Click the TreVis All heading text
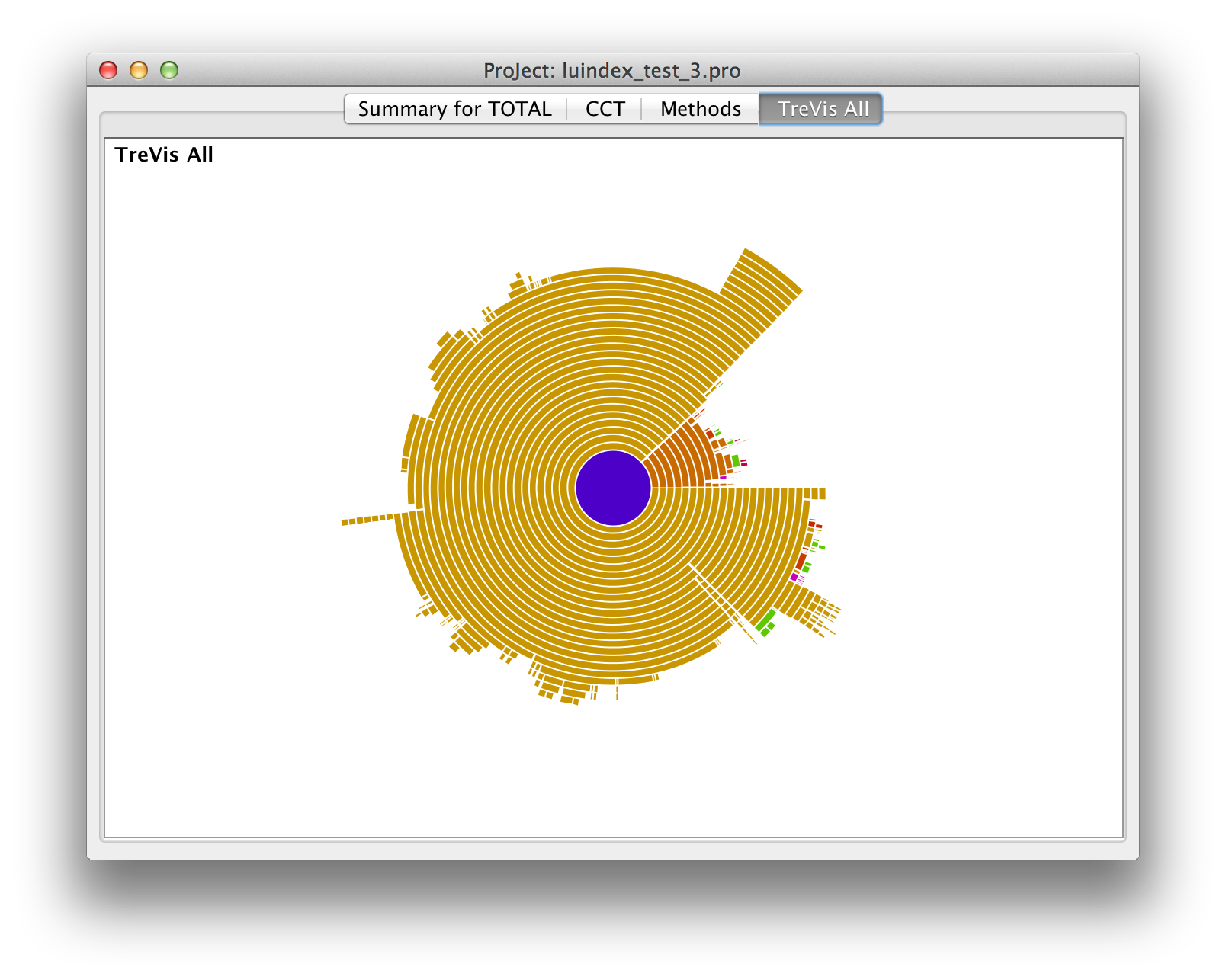This screenshot has width=1226, height=980. tap(164, 155)
